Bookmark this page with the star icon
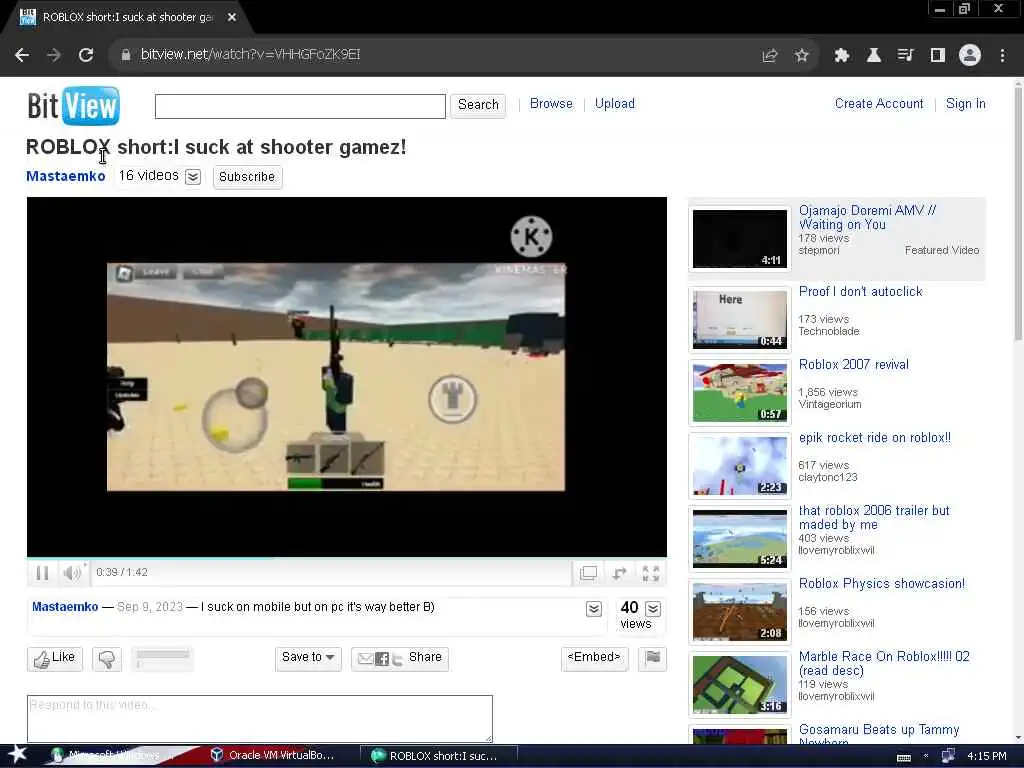 [801, 56]
